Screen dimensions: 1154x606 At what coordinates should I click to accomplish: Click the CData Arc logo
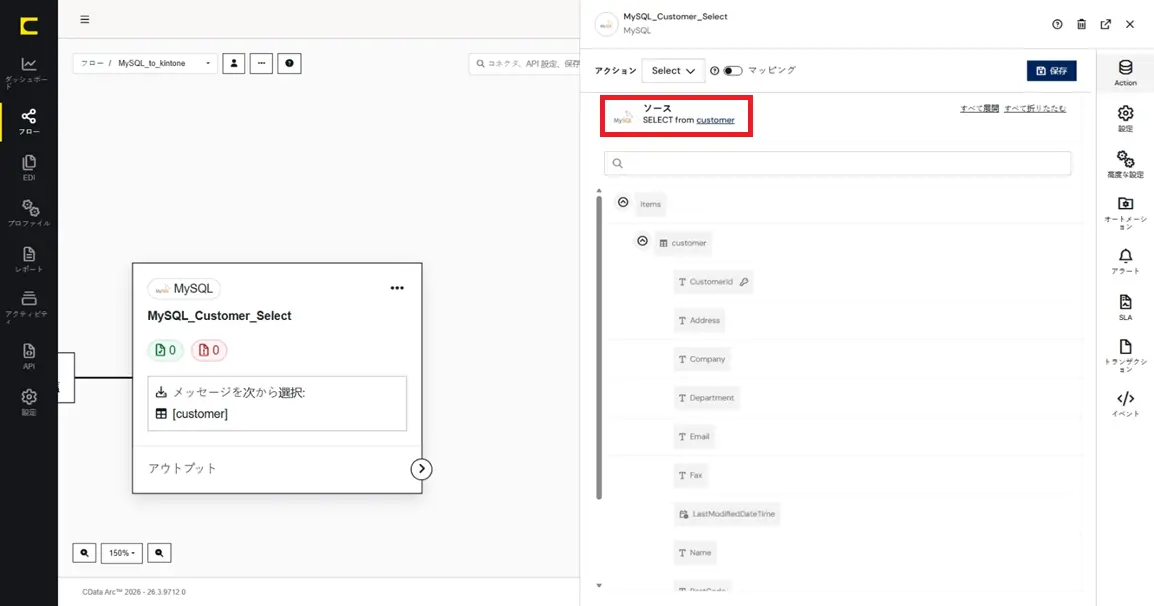pos(29,27)
